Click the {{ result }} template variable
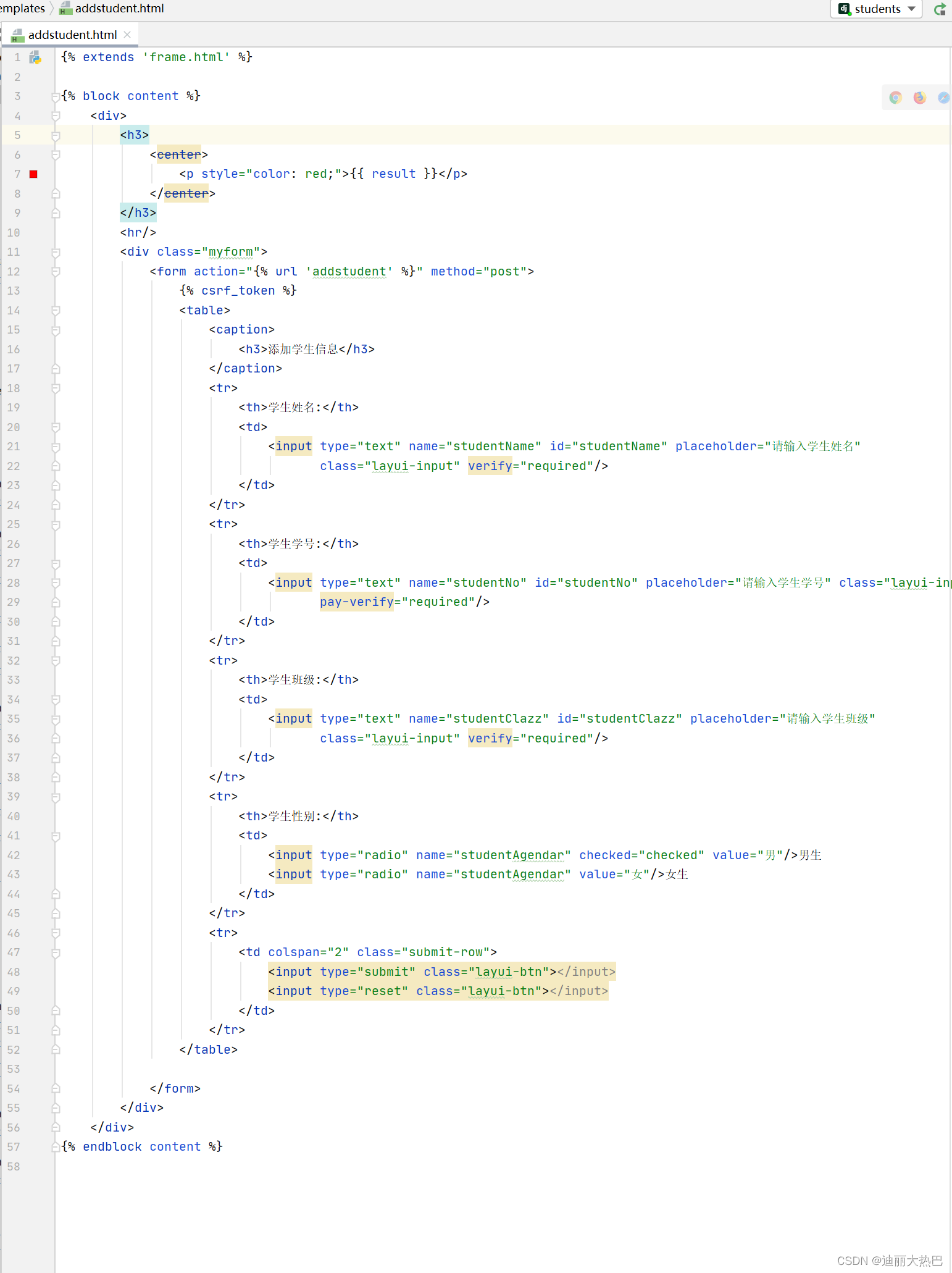This screenshot has height=1273, width=952. [394, 174]
